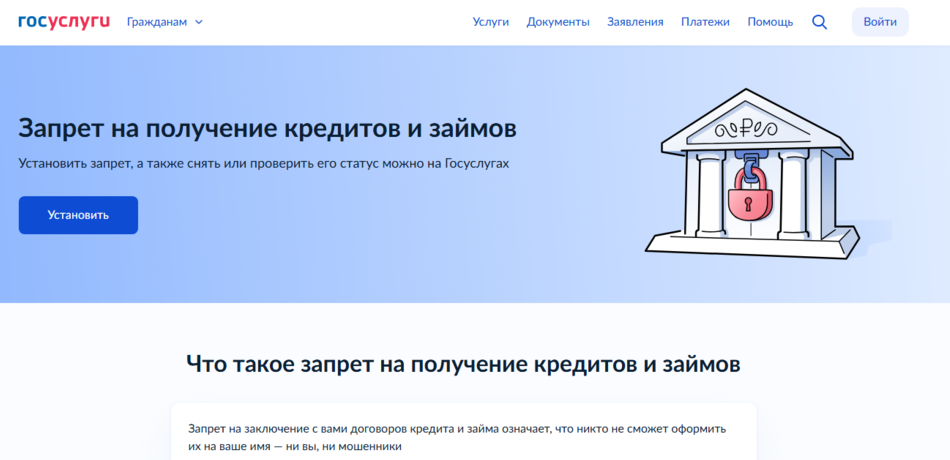
Task: Open search with the magnifier icon
Action: (x=819, y=22)
